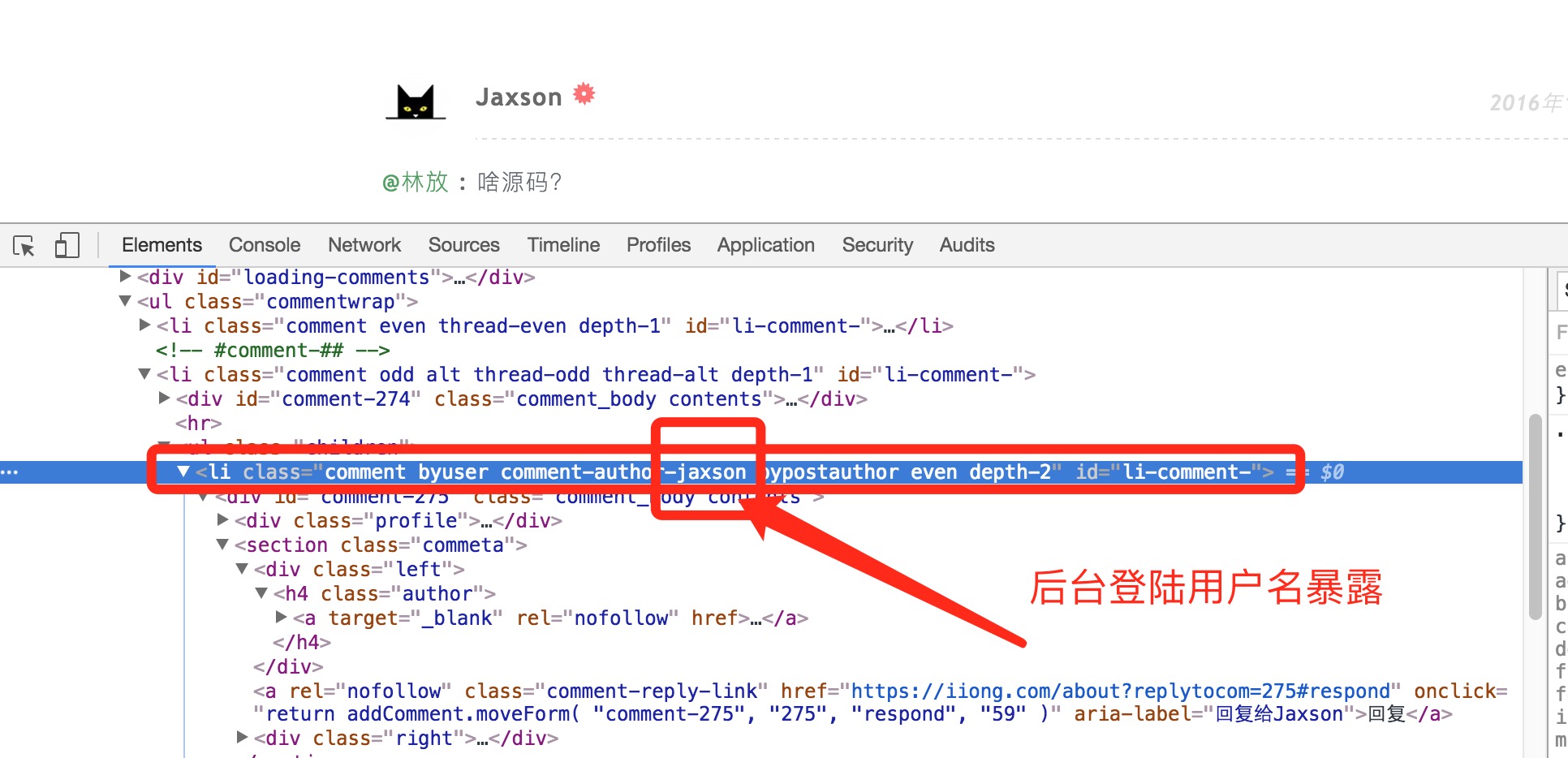Viewport: 1568px width, 758px height.
Task: Open the Network panel
Action: coord(364,245)
